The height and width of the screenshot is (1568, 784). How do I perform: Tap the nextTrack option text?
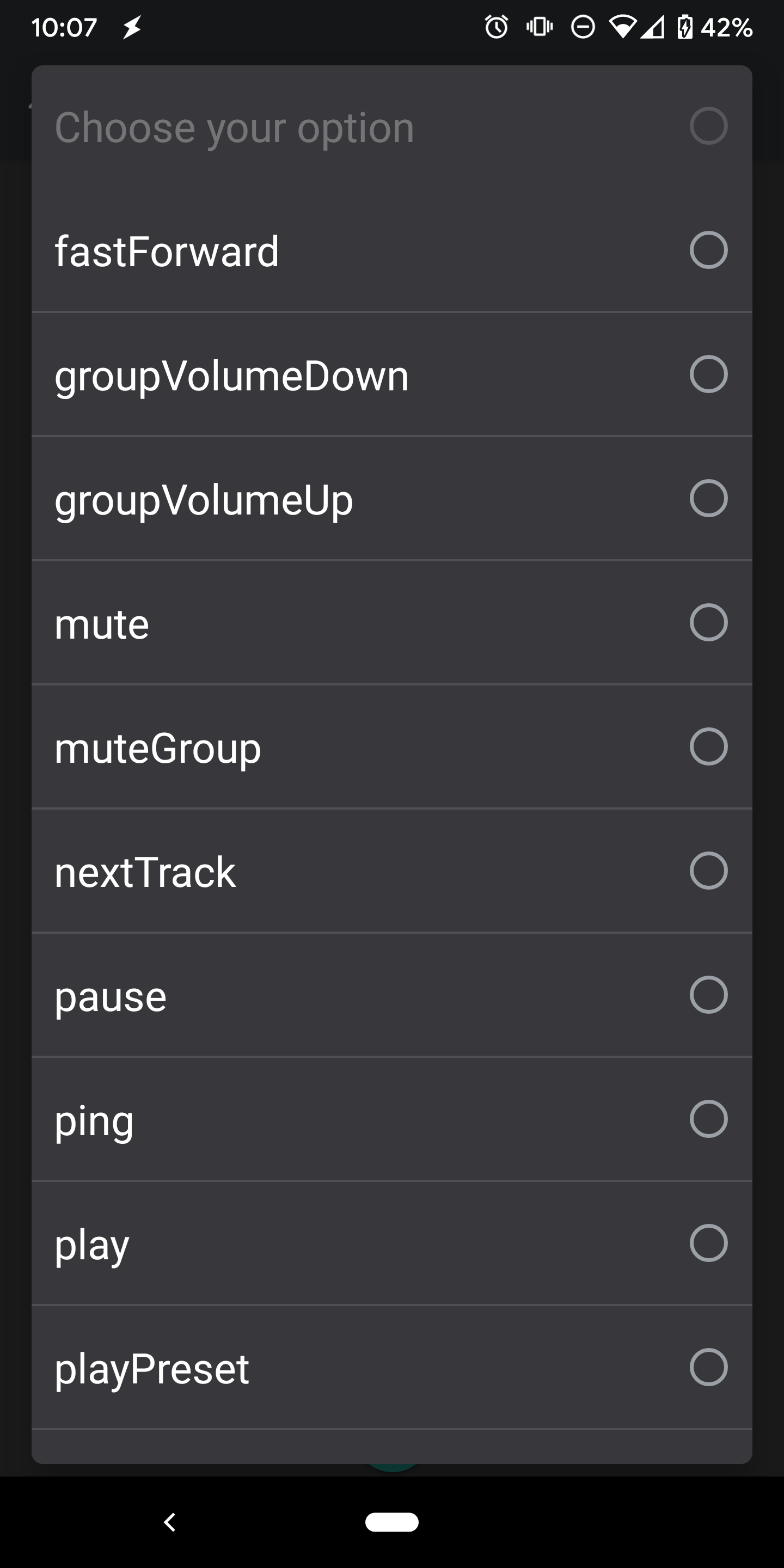click(x=145, y=872)
